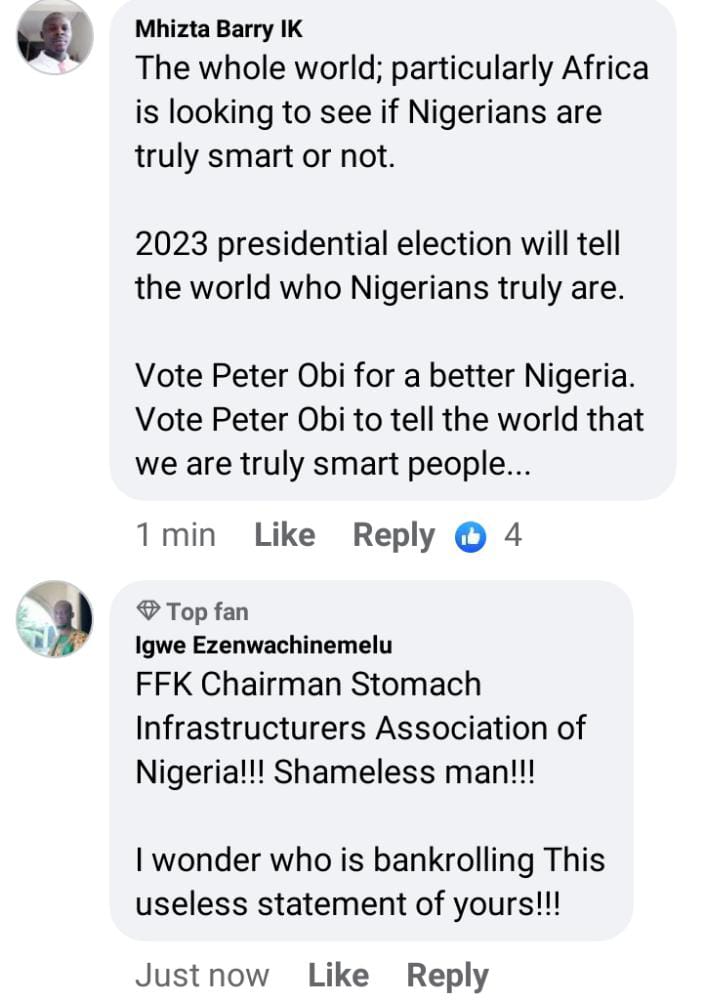
Task: Like Mhizta Barry IK's comment
Action: pyautogui.click(x=285, y=536)
